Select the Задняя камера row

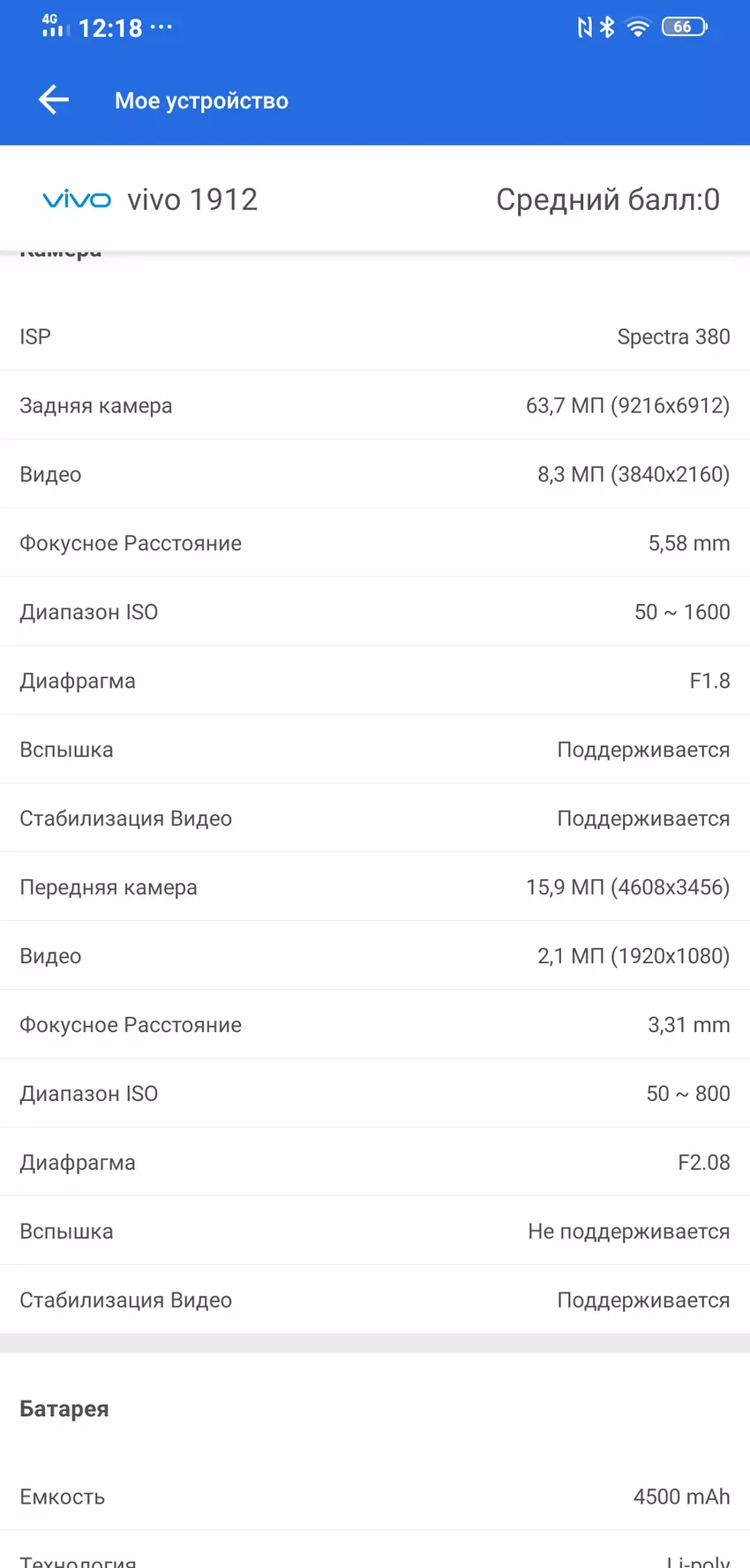click(375, 405)
